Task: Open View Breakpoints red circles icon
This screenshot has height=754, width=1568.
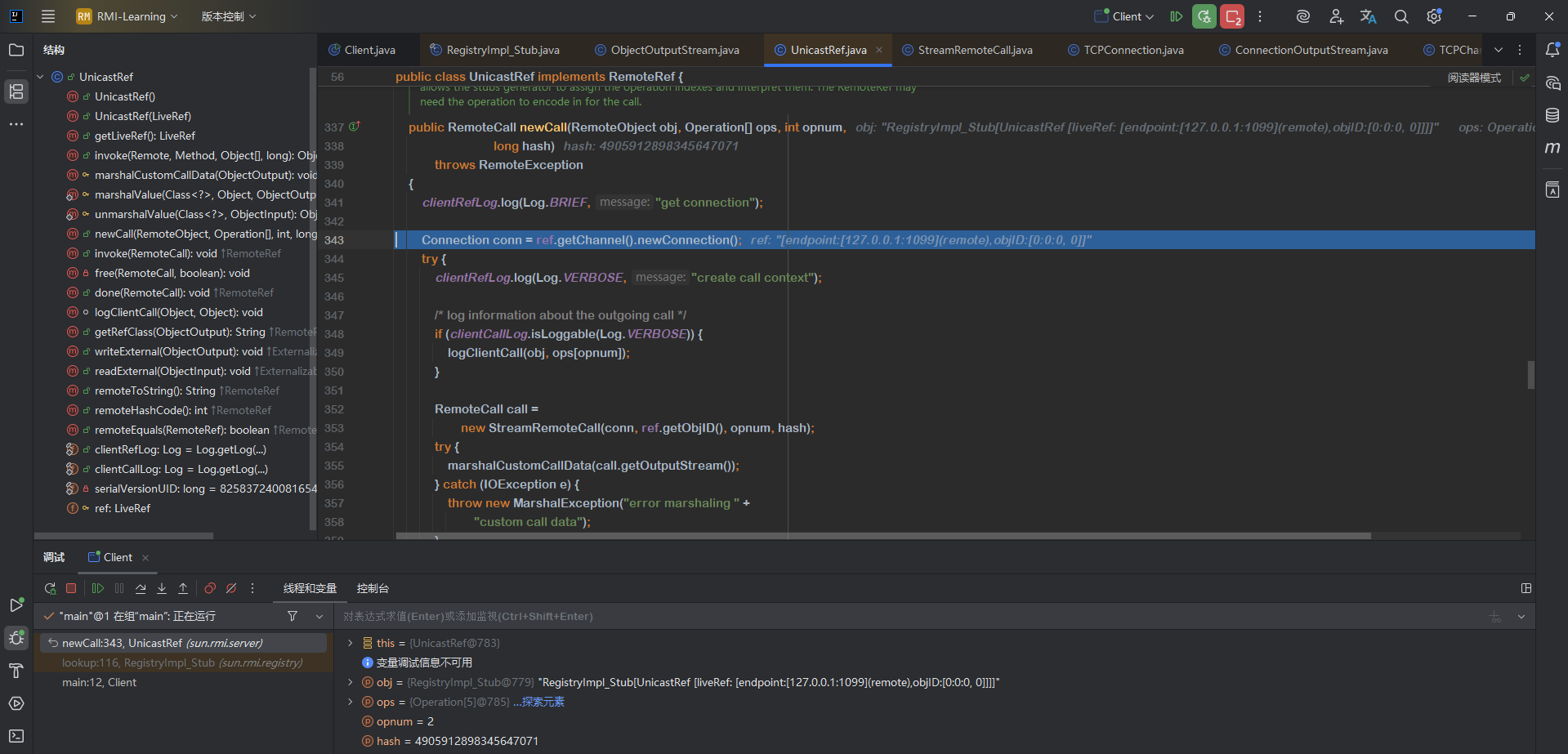Action: point(210,588)
